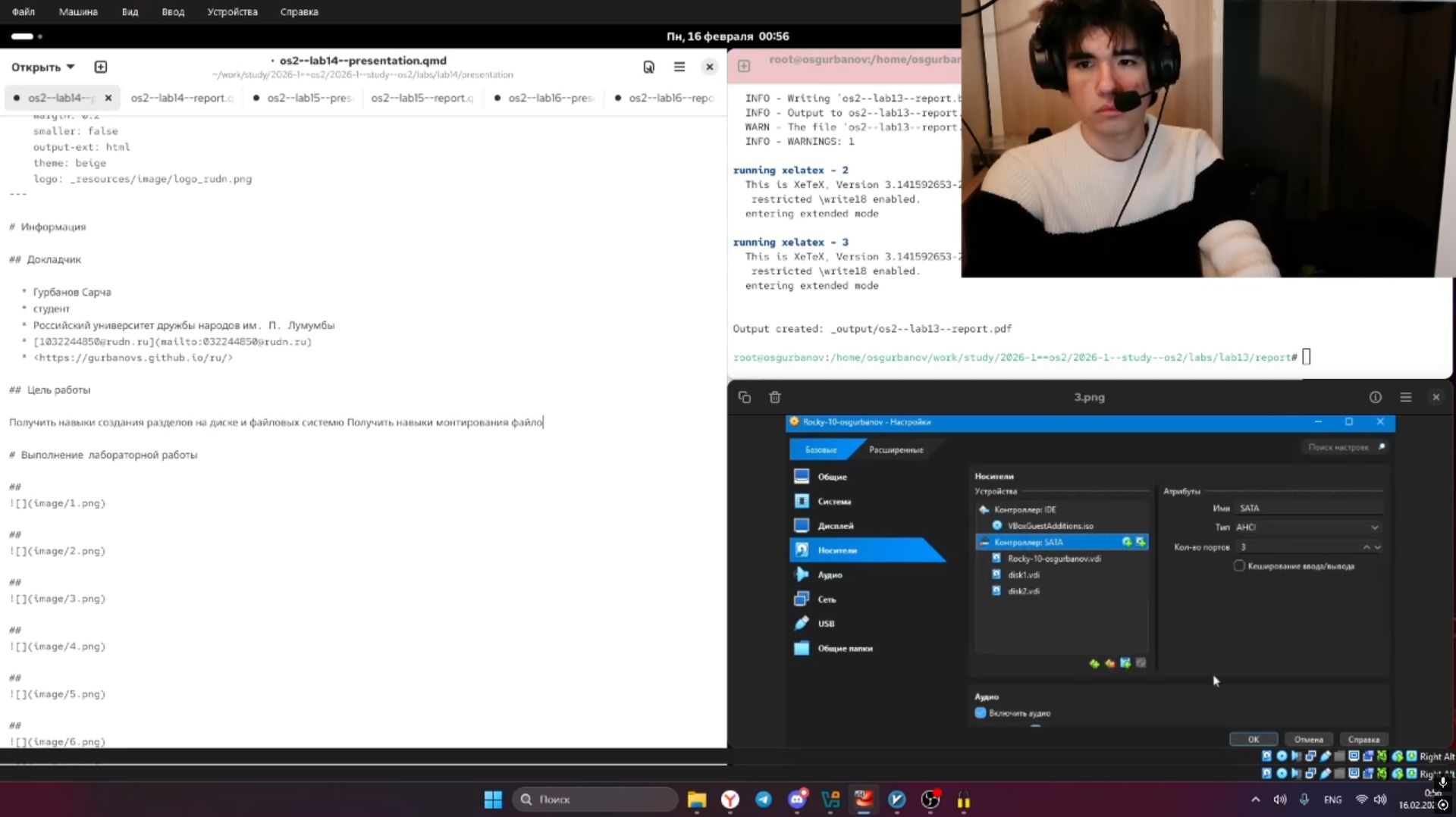Open the Файл menu
The image size is (1456, 817).
pyautogui.click(x=24, y=12)
